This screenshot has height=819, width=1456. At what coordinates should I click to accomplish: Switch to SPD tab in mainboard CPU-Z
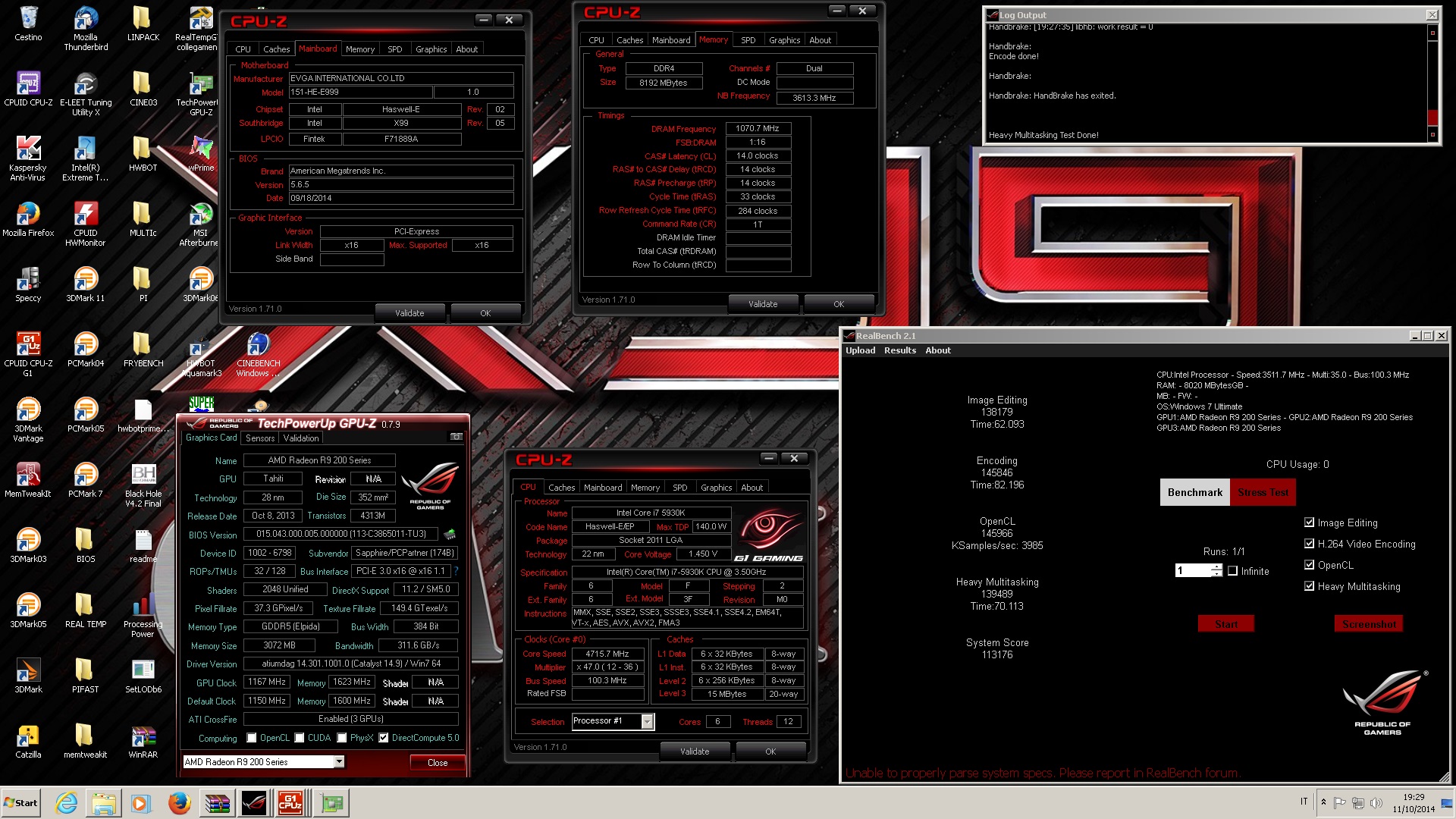[x=394, y=49]
